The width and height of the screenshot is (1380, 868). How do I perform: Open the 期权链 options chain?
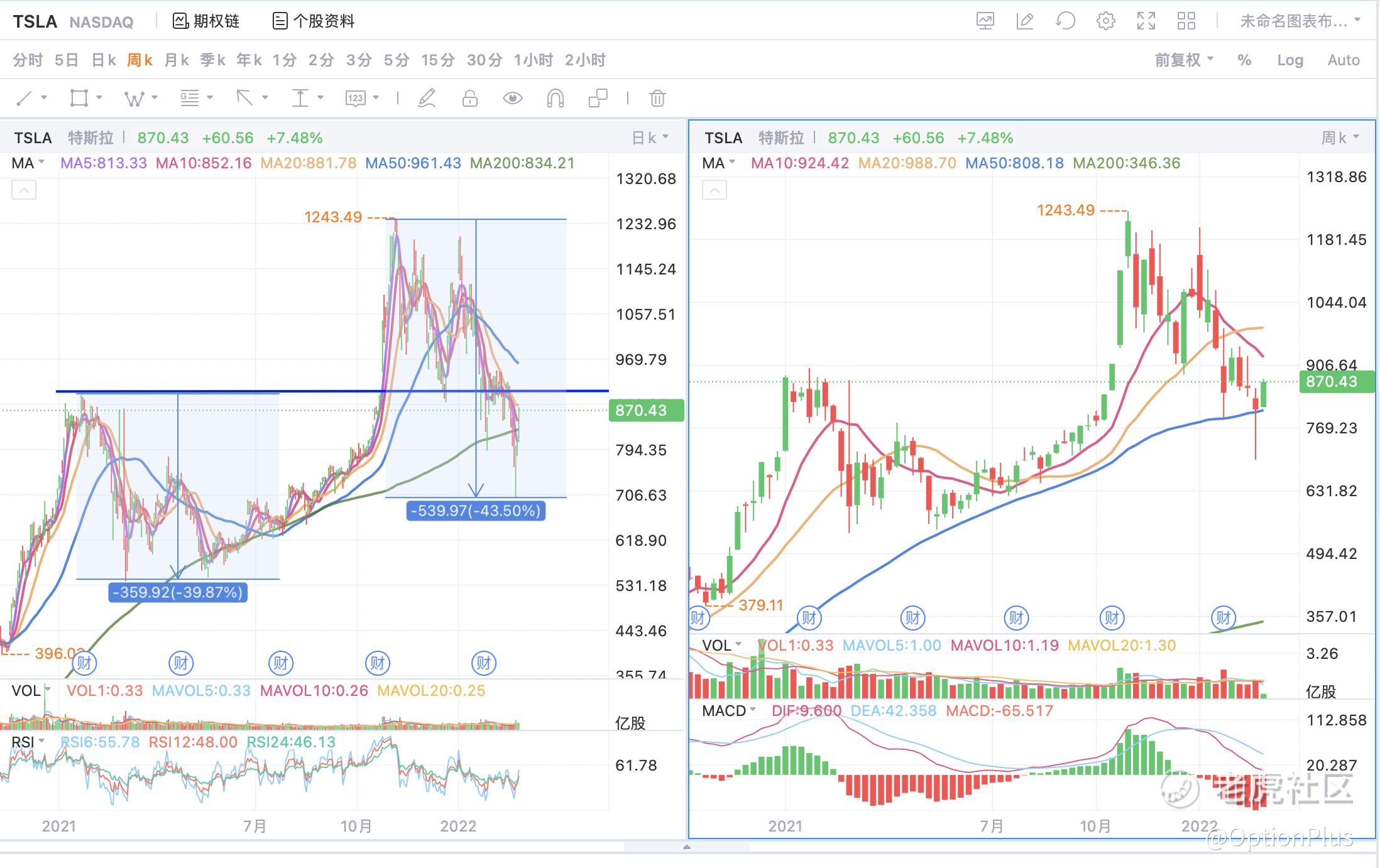point(206,21)
